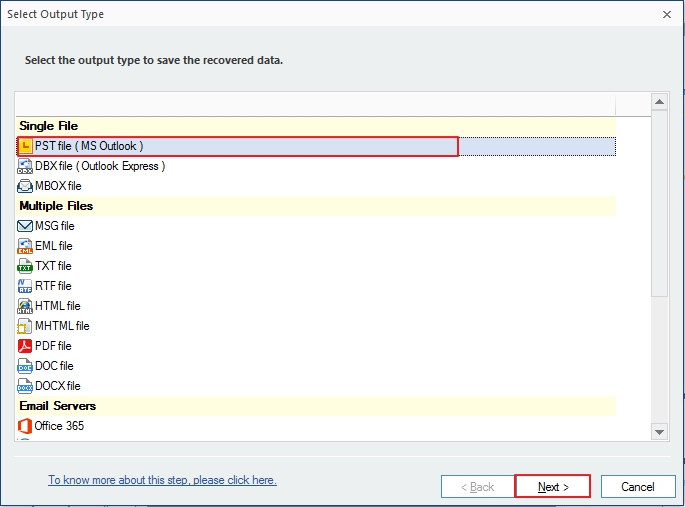Click the Single File group header
Viewport: 685px width, 507px height.
click(x=316, y=126)
